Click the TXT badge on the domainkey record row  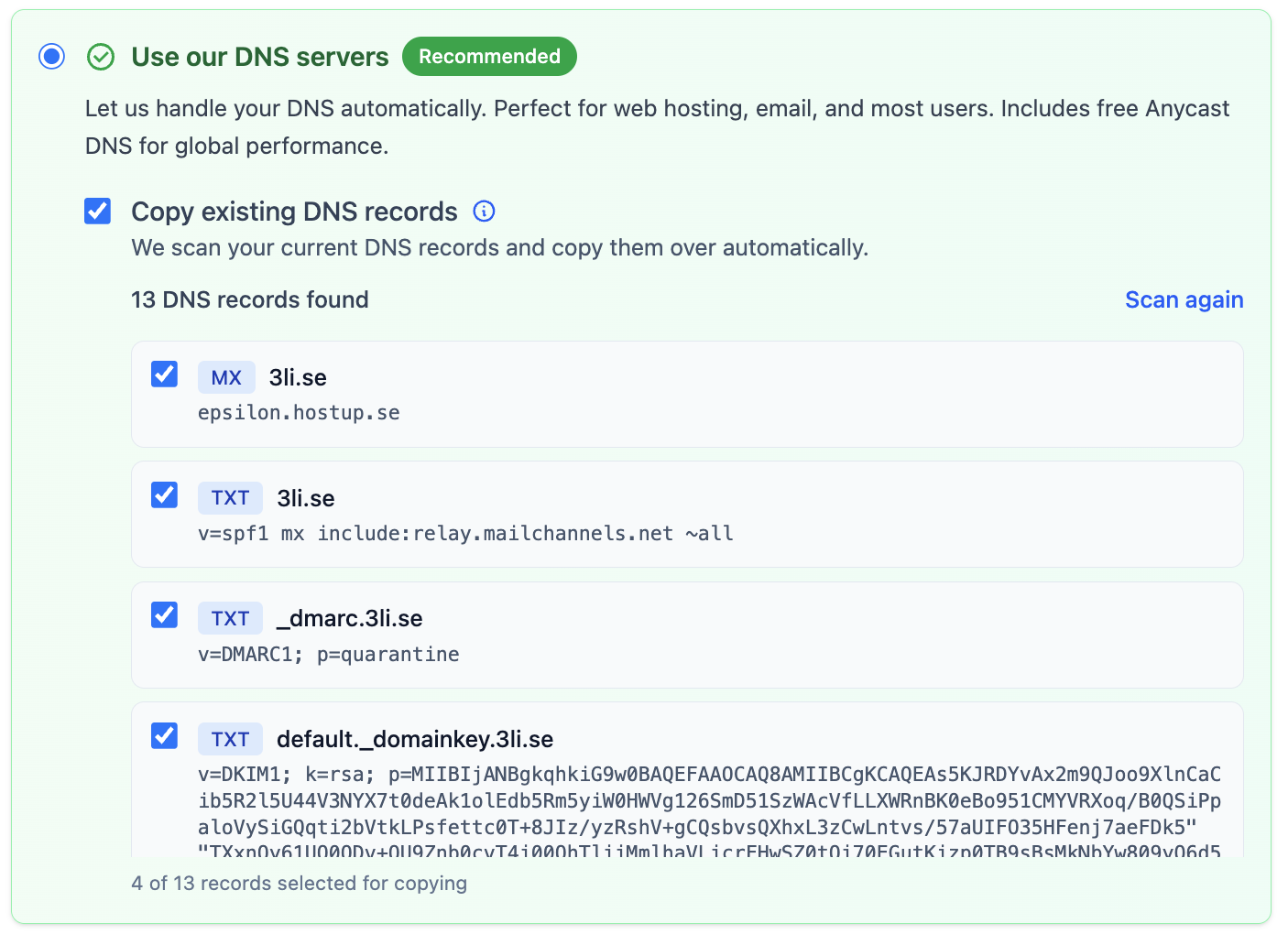click(x=230, y=739)
